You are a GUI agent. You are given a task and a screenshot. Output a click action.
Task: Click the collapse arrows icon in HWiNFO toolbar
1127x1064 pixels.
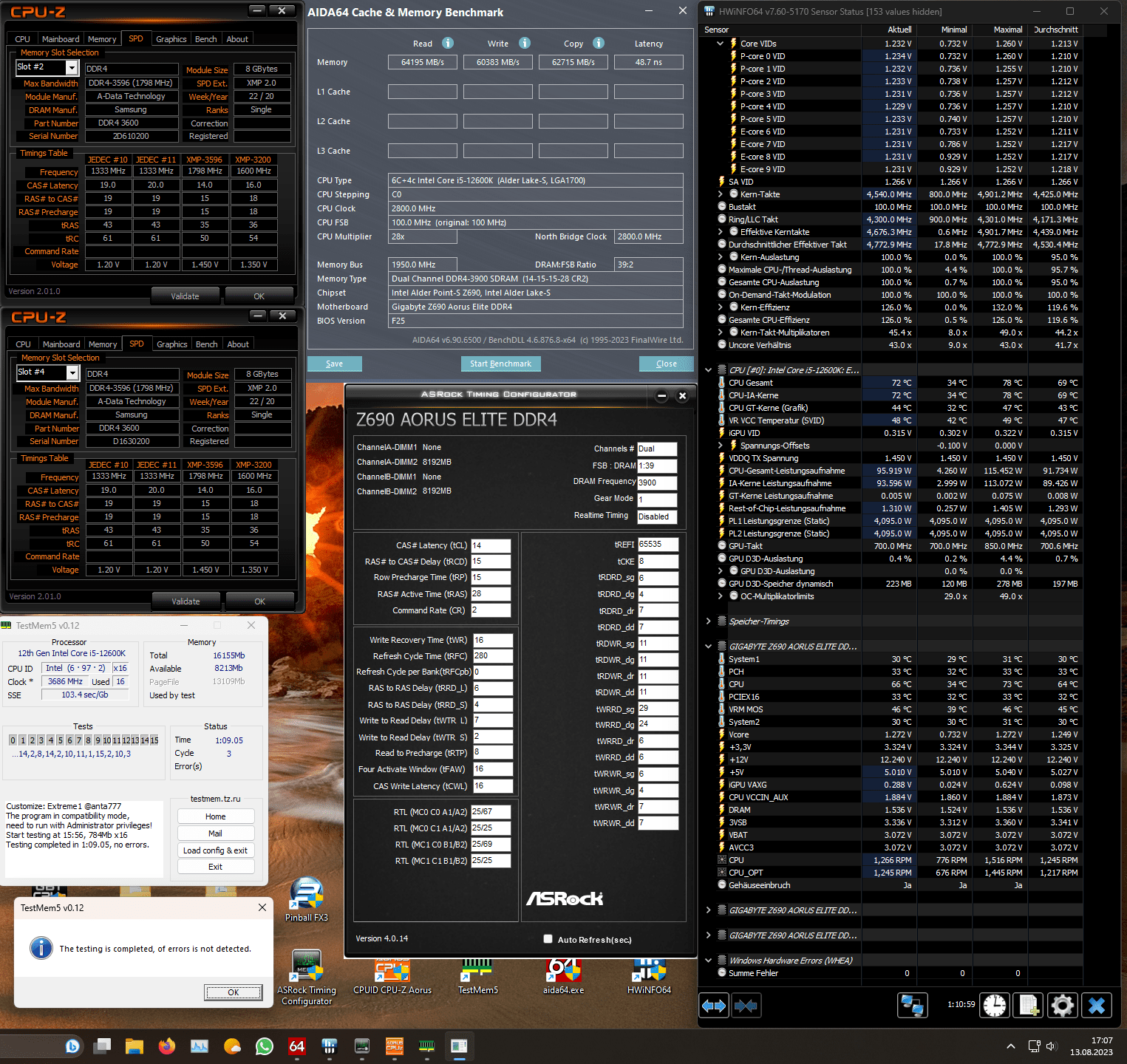pos(746,1006)
